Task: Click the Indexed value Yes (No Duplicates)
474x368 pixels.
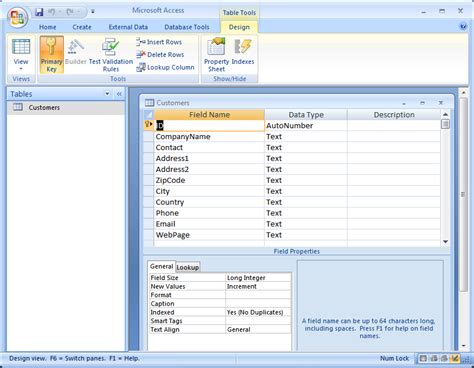Action: click(x=258, y=312)
